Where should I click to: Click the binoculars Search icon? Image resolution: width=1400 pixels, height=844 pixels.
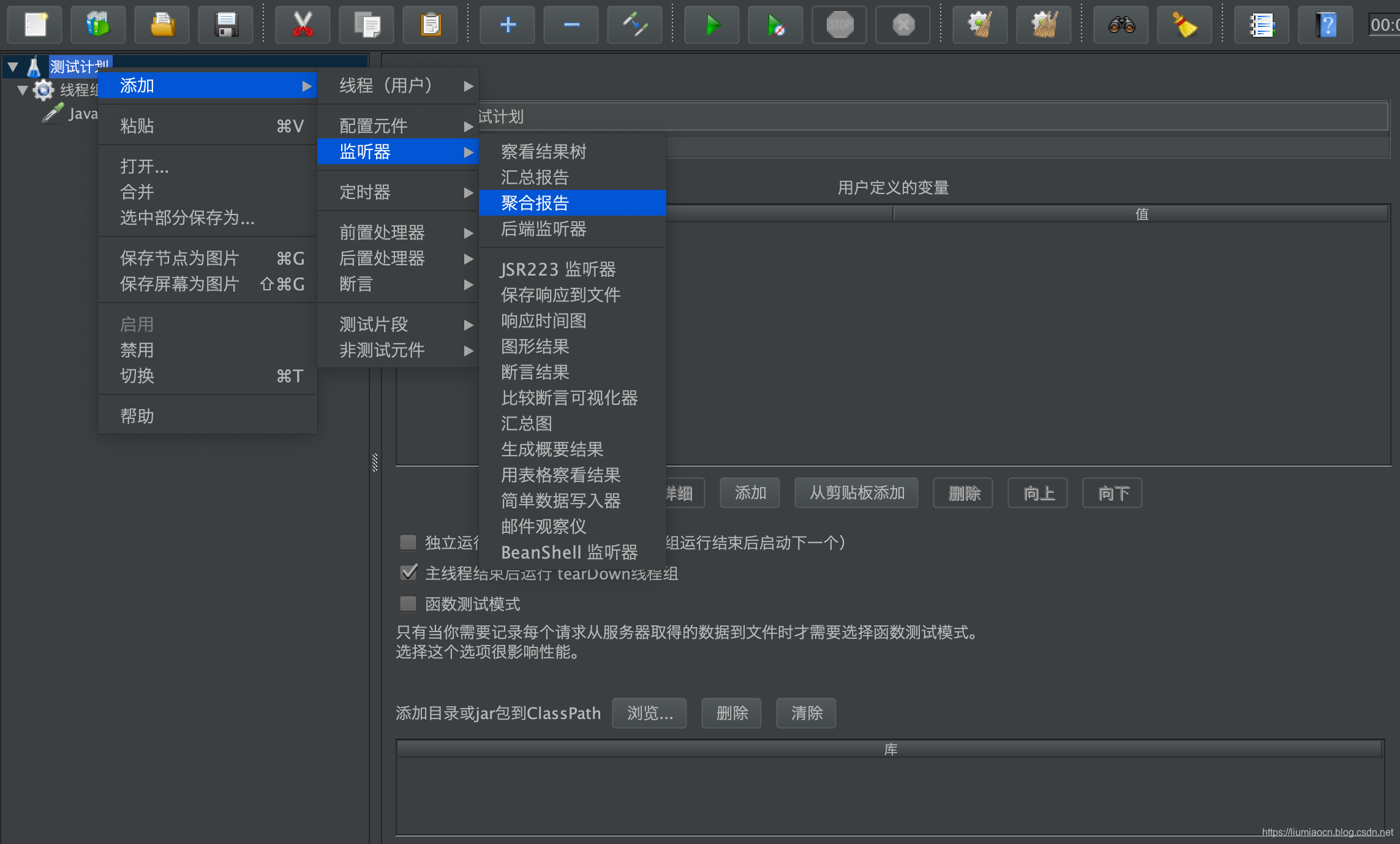pos(1121,25)
